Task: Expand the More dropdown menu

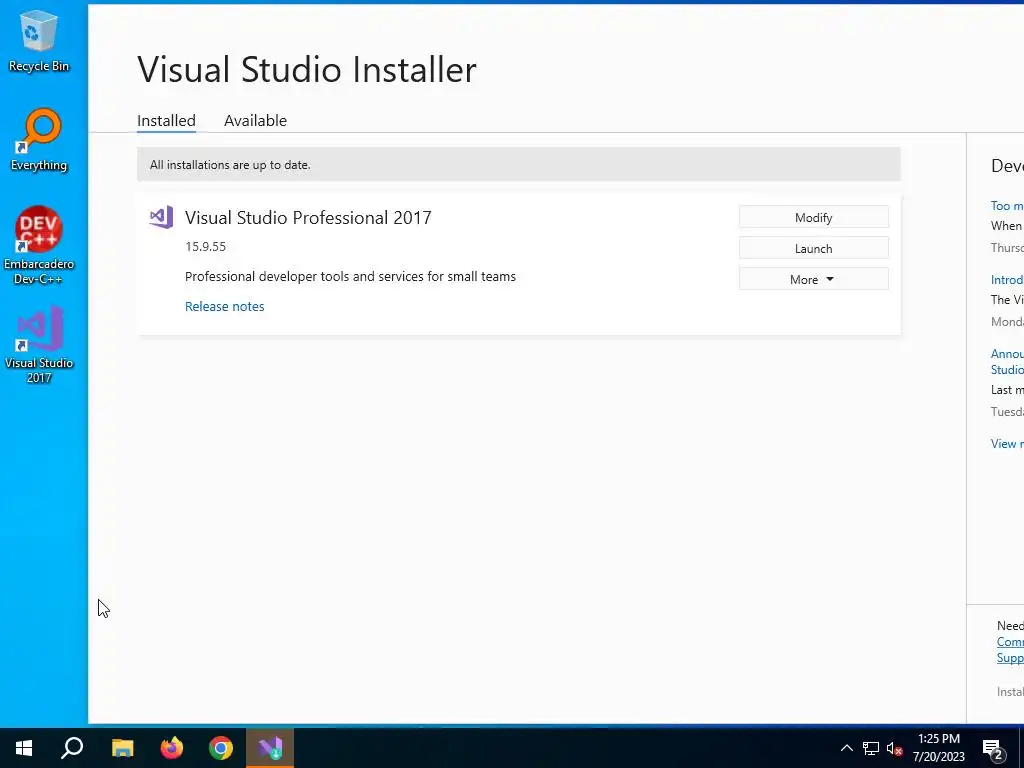Action: pos(814,279)
